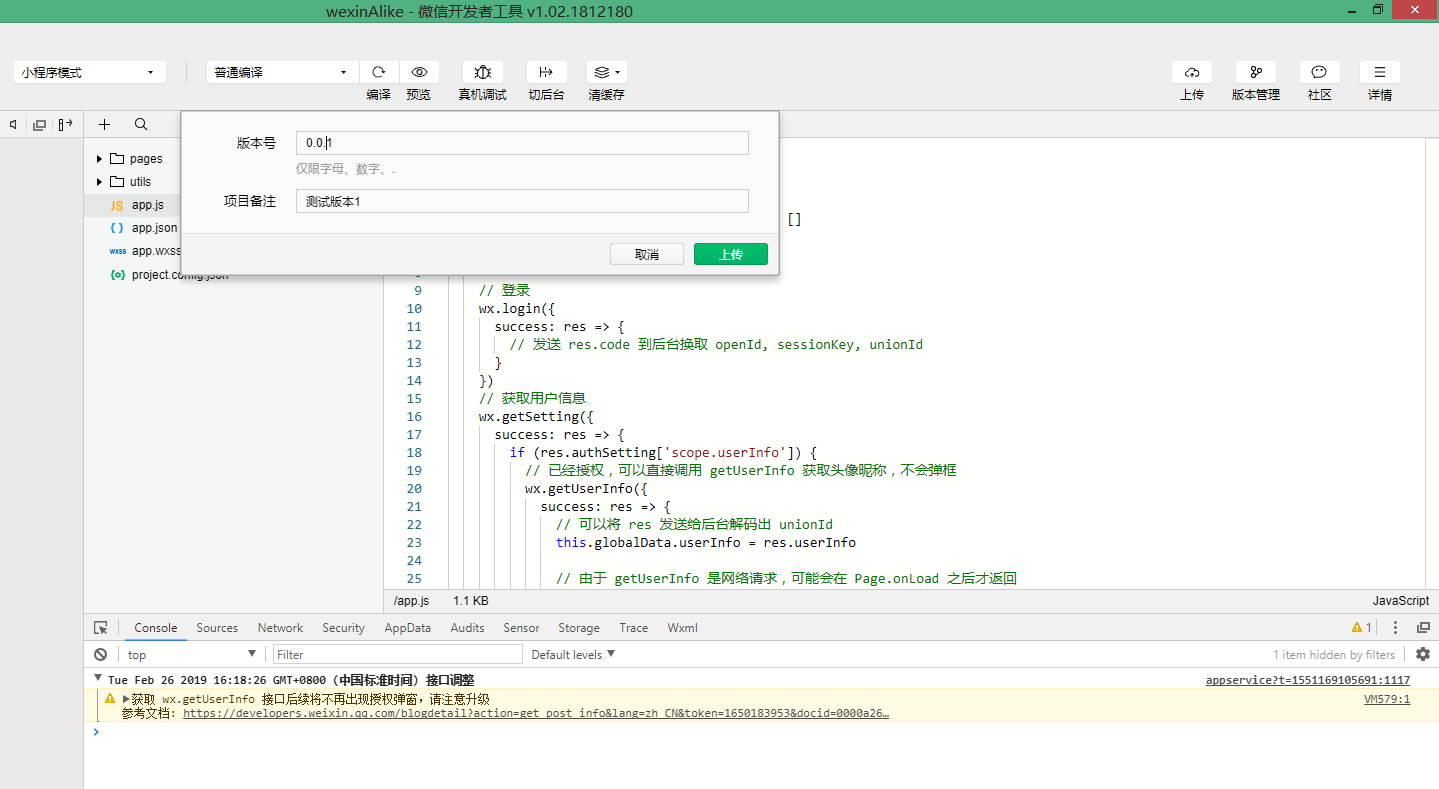Click the /app.js path in status bar
Image resolution: width=1439 pixels, height=789 pixels.
(411, 601)
